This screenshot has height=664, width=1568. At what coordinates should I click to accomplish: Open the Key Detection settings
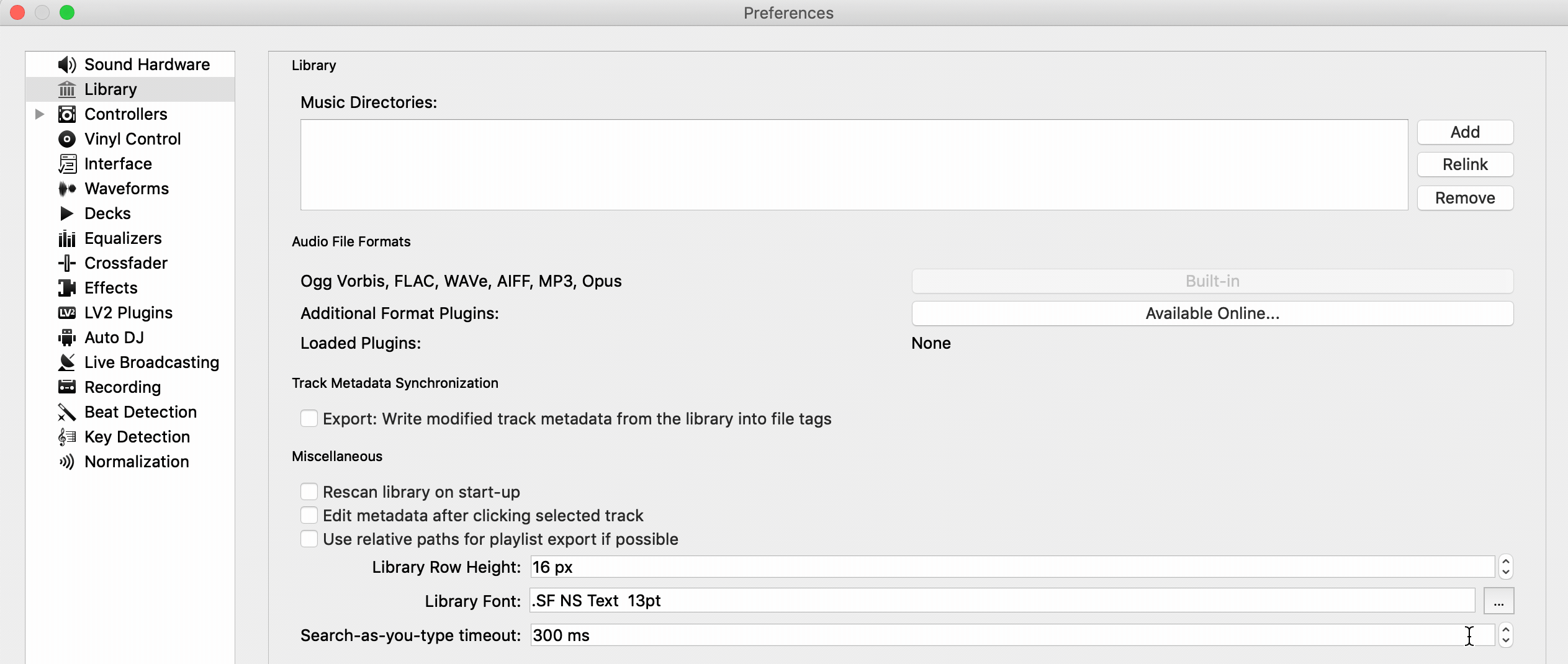pos(137,437)
